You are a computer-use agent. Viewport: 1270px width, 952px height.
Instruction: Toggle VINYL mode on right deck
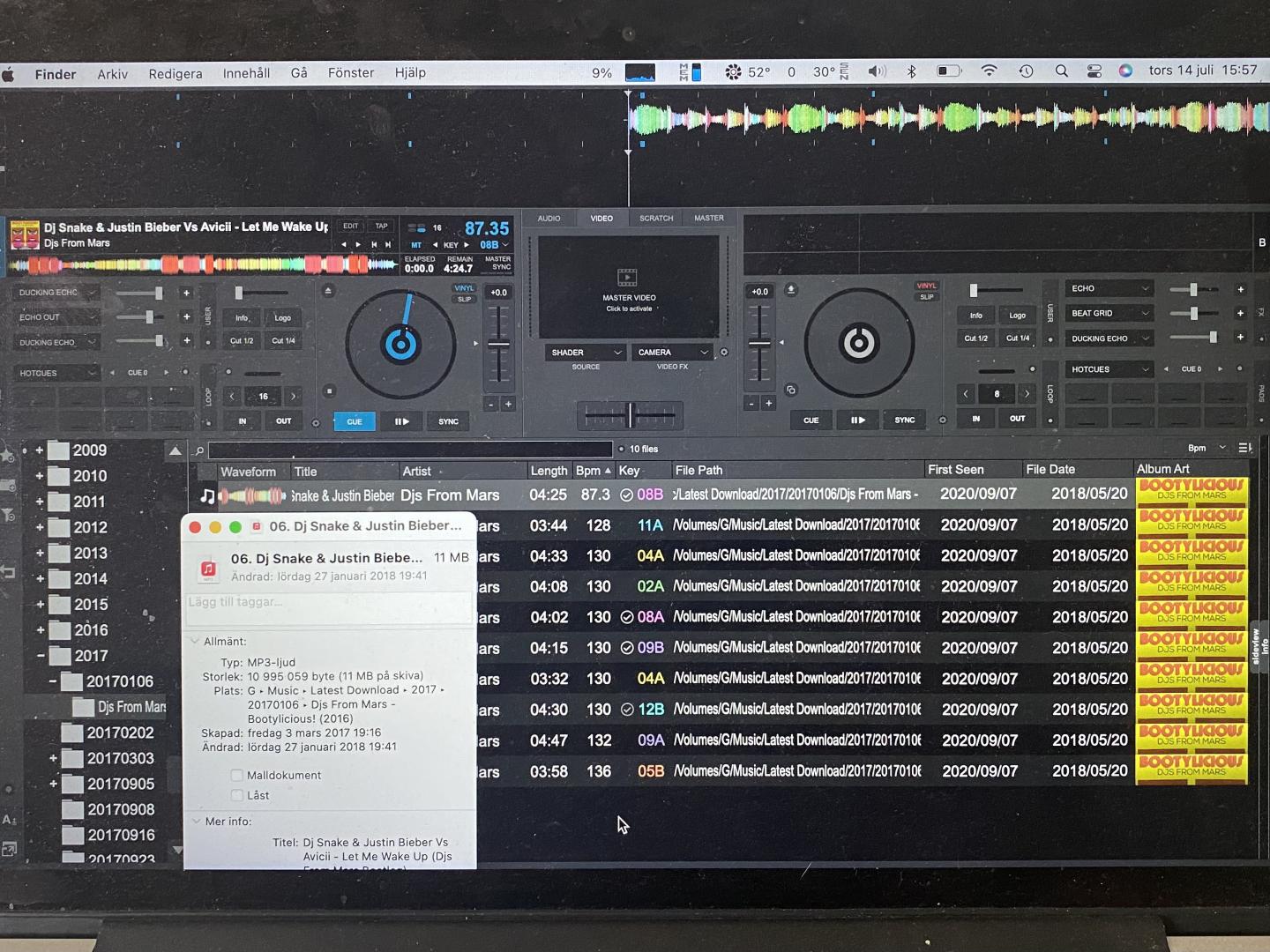(927, 286)
